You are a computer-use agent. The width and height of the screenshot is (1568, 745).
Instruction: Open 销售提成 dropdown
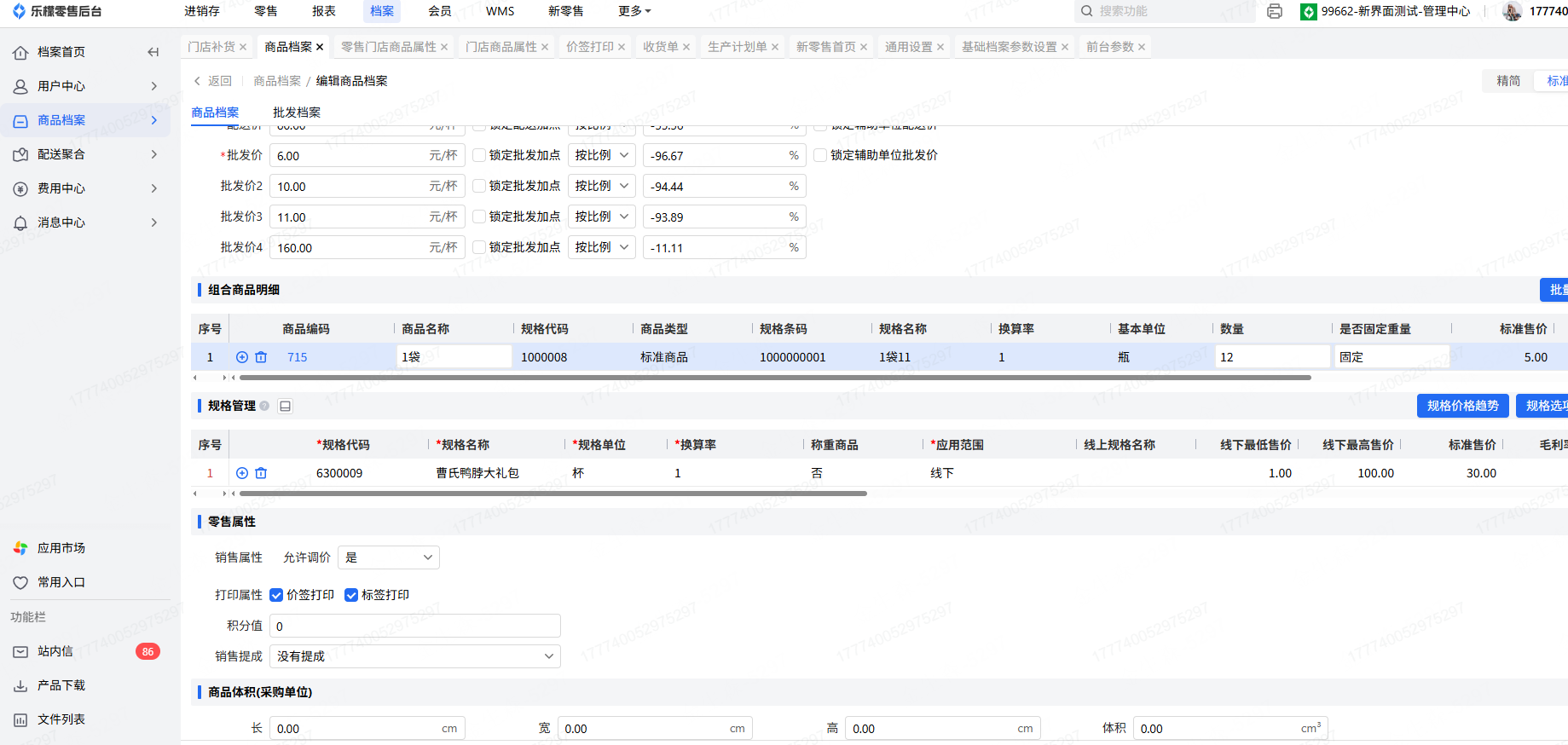click(415, 656)
